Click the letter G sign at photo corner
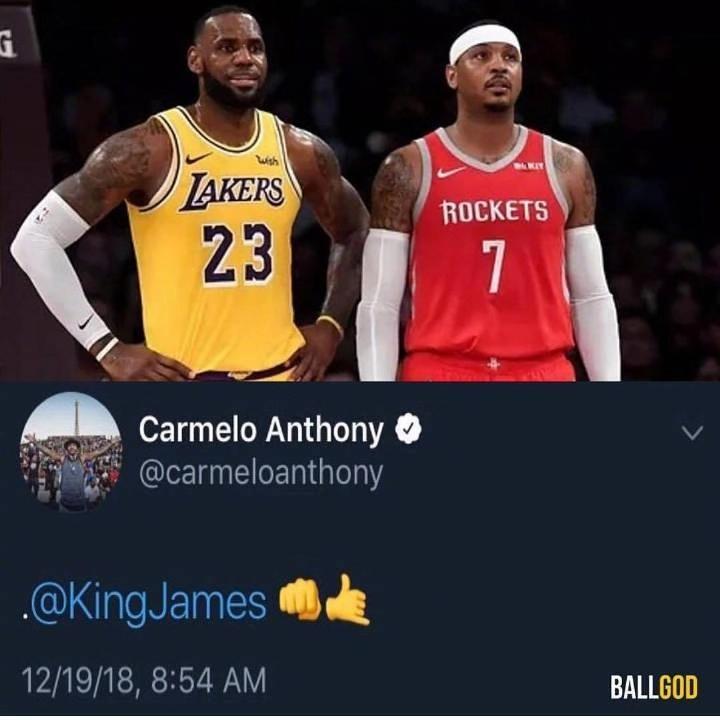This screenshot has height=720, width=720. (x=8, y=46)
